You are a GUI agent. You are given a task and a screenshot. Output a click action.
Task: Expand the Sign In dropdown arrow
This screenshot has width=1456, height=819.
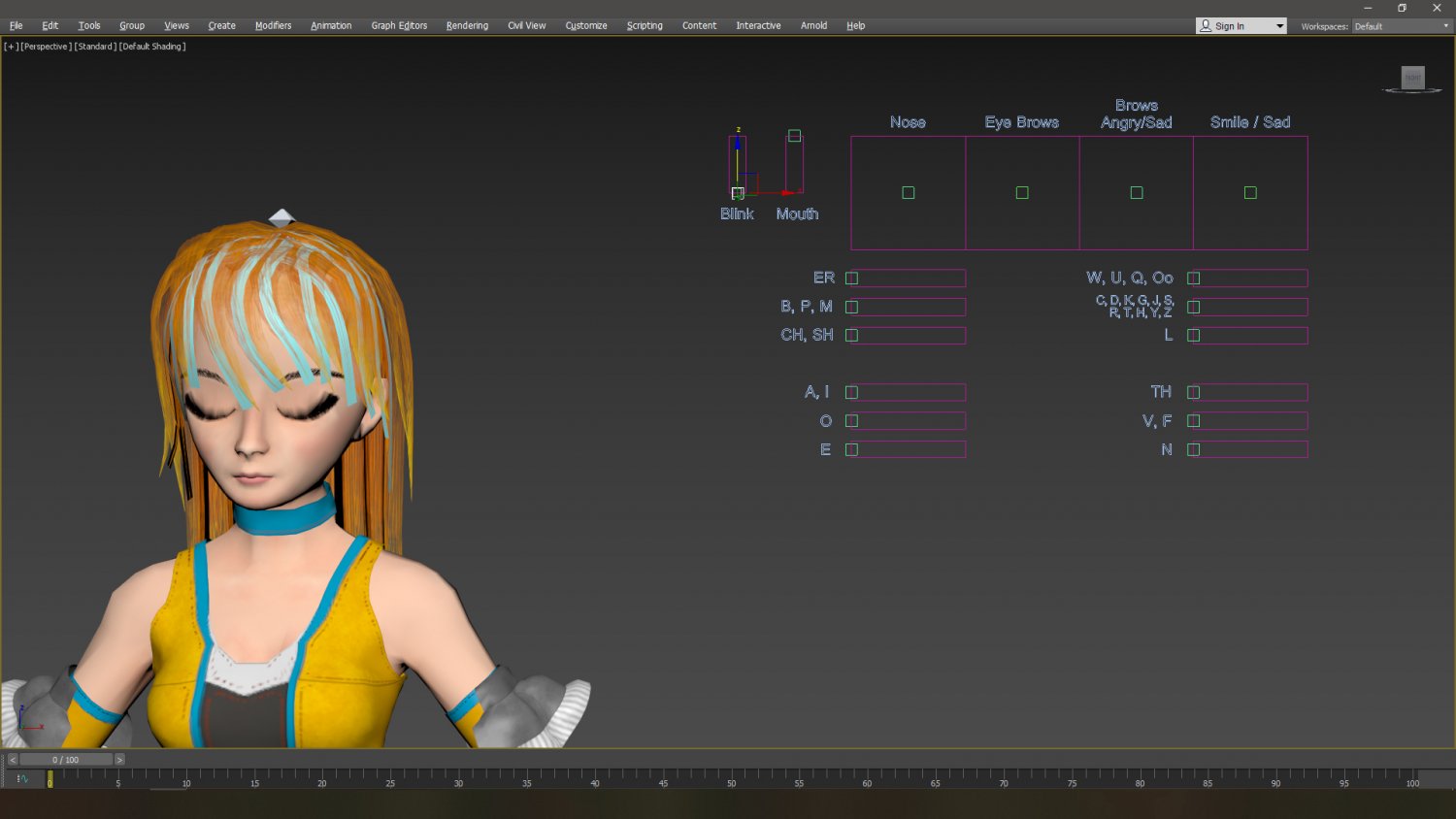click(x=1279, y=26)
